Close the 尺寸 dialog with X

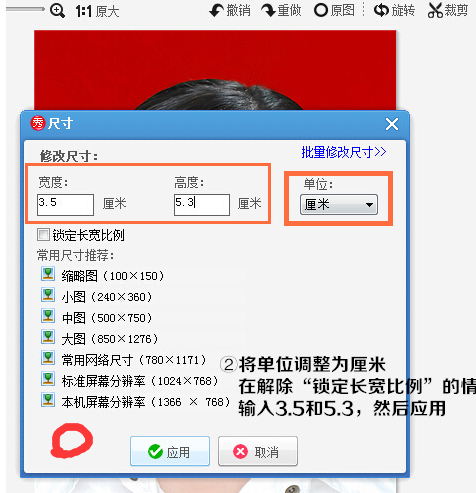pyautogui.click(x=392, y=124)
